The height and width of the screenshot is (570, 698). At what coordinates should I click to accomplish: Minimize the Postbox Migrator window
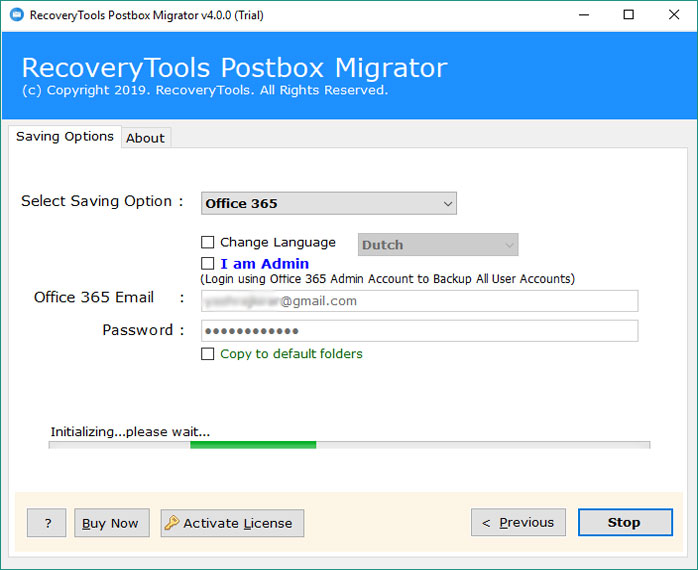pos(583,15)
